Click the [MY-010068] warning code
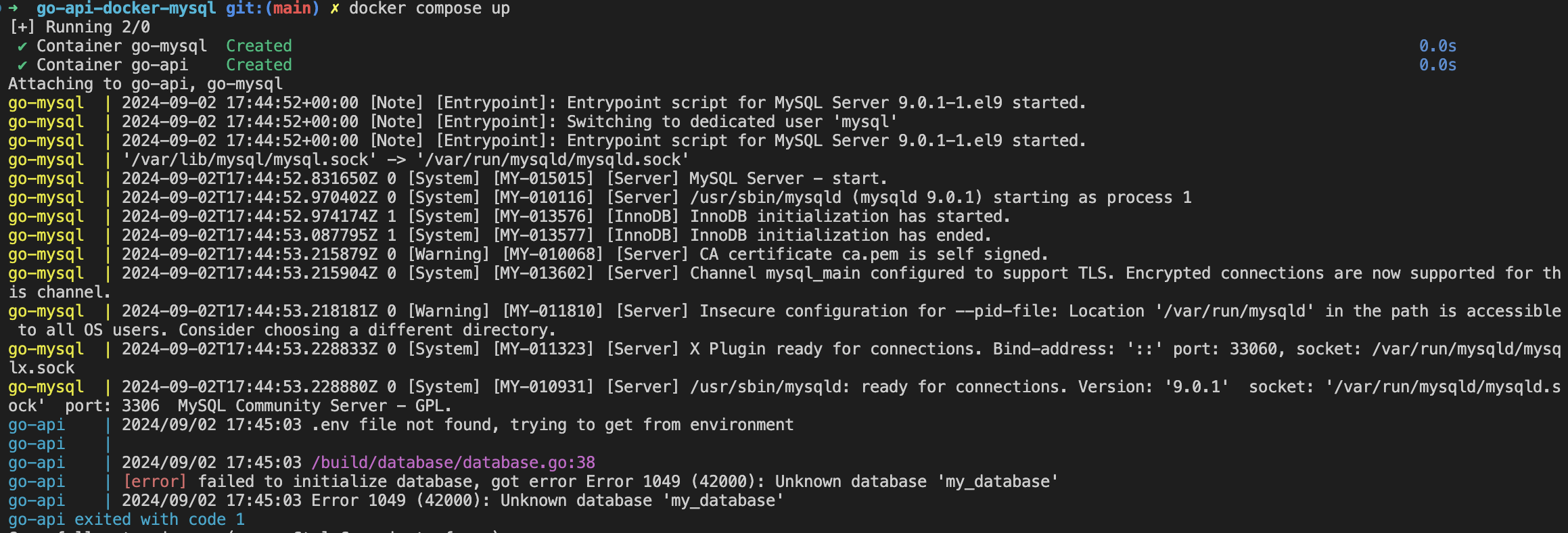The image size is (1568, 533). tap(553, 254)
